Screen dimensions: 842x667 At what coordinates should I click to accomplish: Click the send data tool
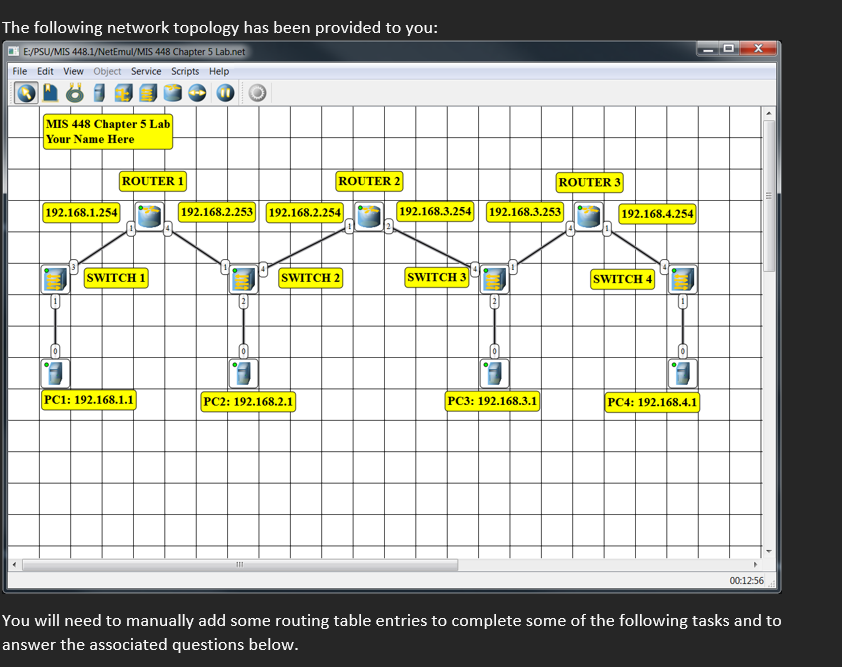(x=197, y=92)
